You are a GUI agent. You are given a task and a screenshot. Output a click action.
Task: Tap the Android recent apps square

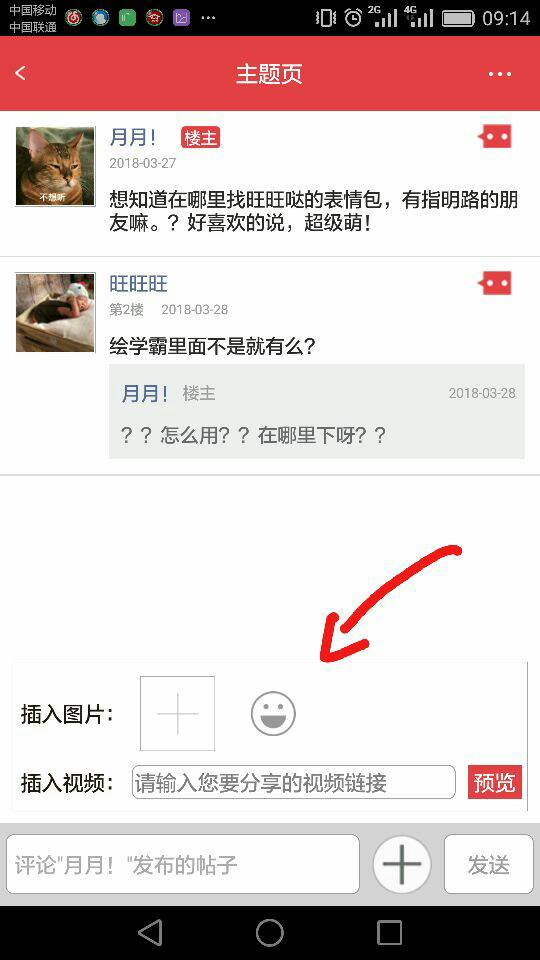(389, 932)
